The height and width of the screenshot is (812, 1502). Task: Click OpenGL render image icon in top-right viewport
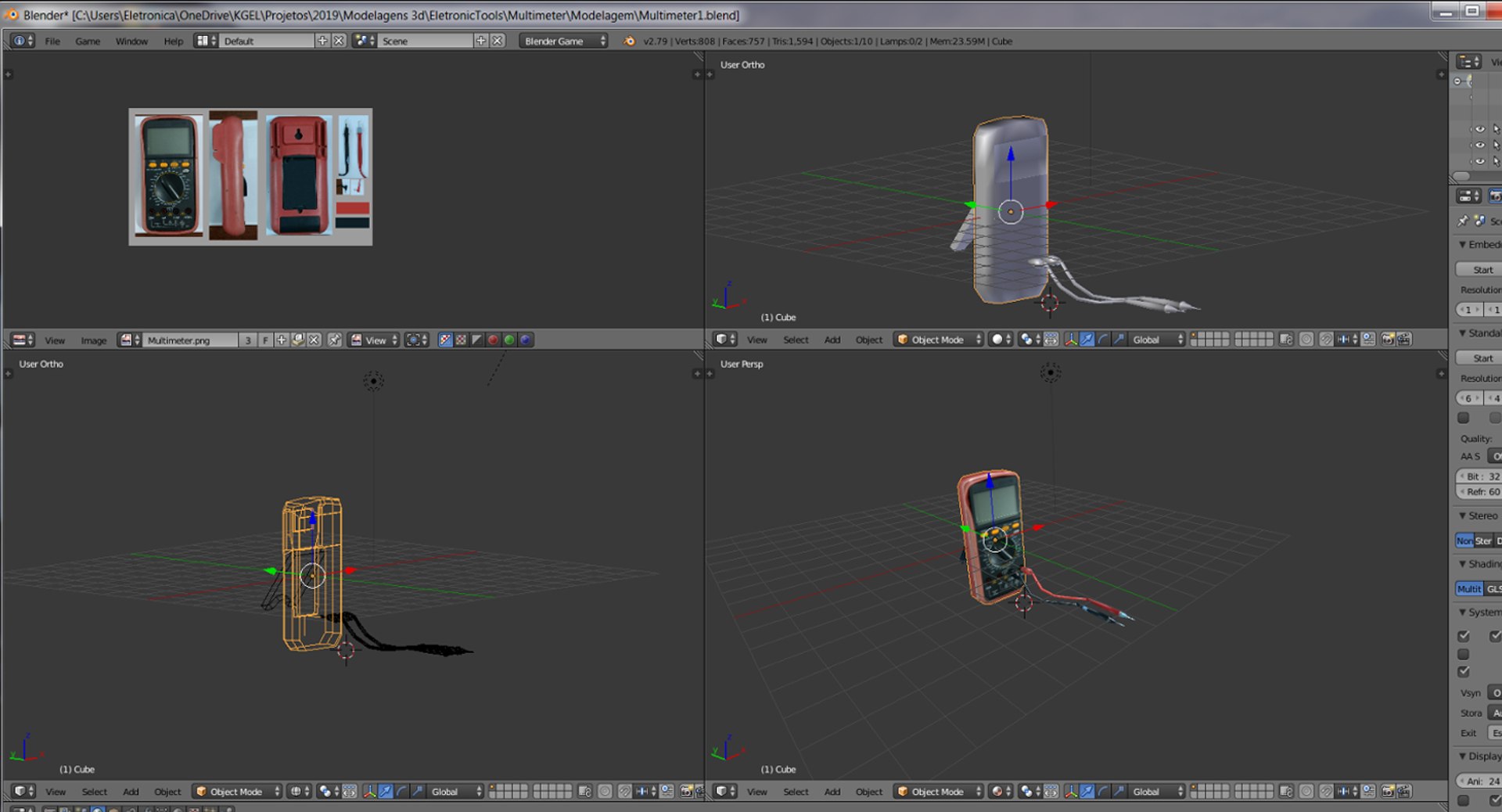[x=1388, y=340]
